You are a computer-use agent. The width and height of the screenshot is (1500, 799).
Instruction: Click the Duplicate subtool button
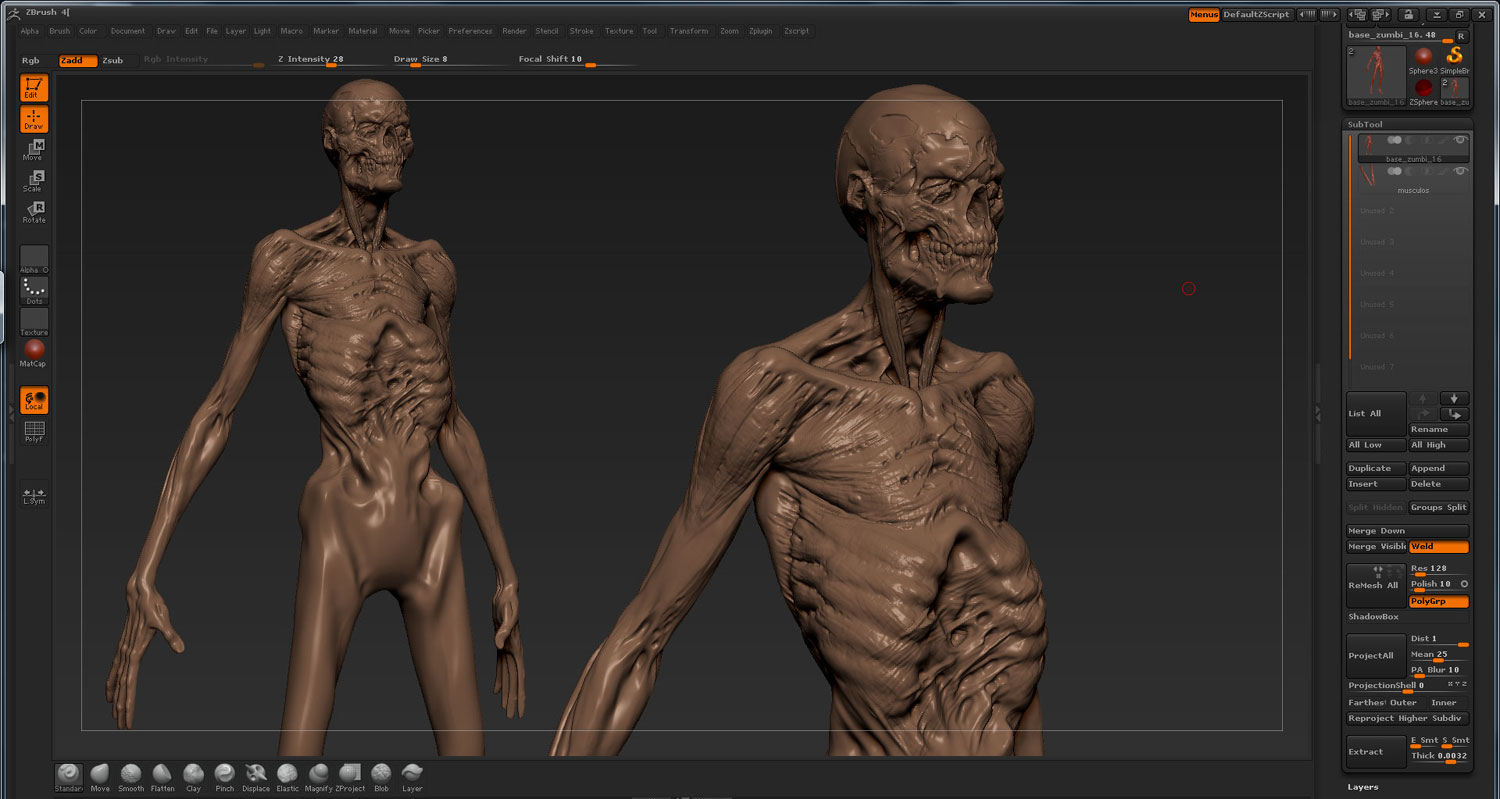coord(1376,468)
